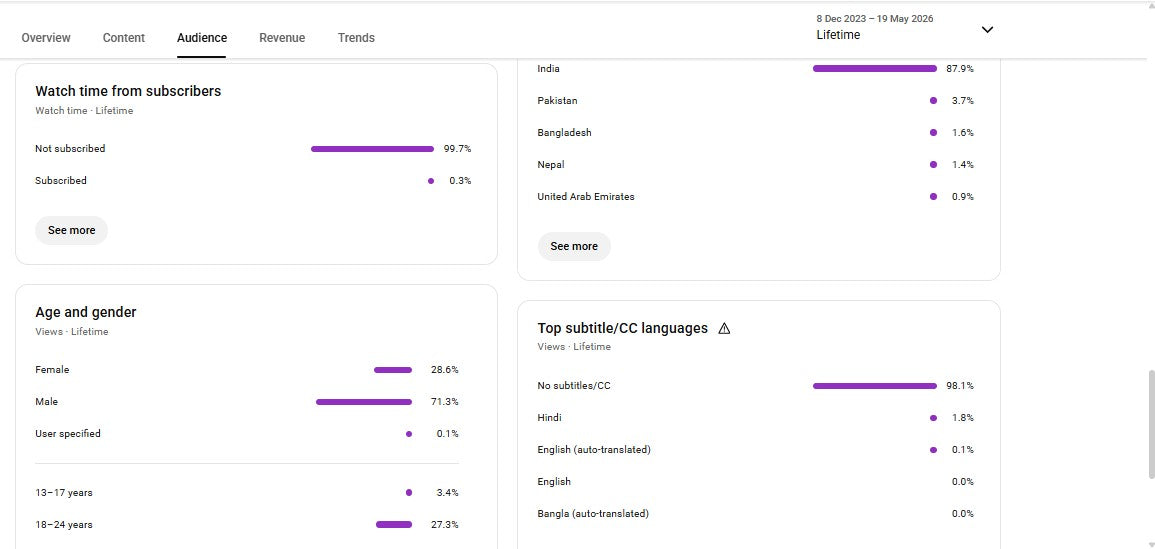The width and height of the screenshot is (1155, 549).
Task: Click the Male percentage bar
Action: pyautogui.click(x=364, y=402)
